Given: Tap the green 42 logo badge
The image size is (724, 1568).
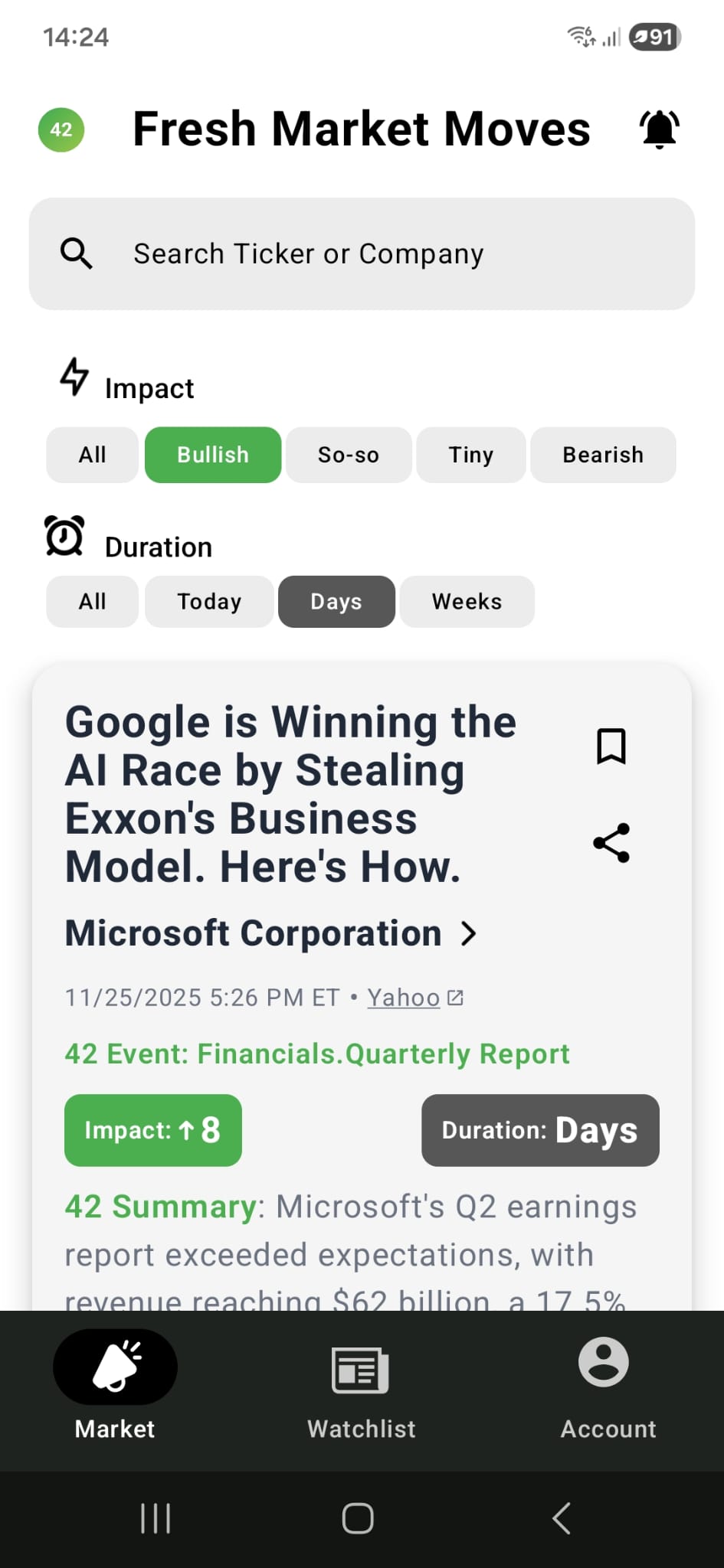Looking at the screenshot, I should click(61, 129).
